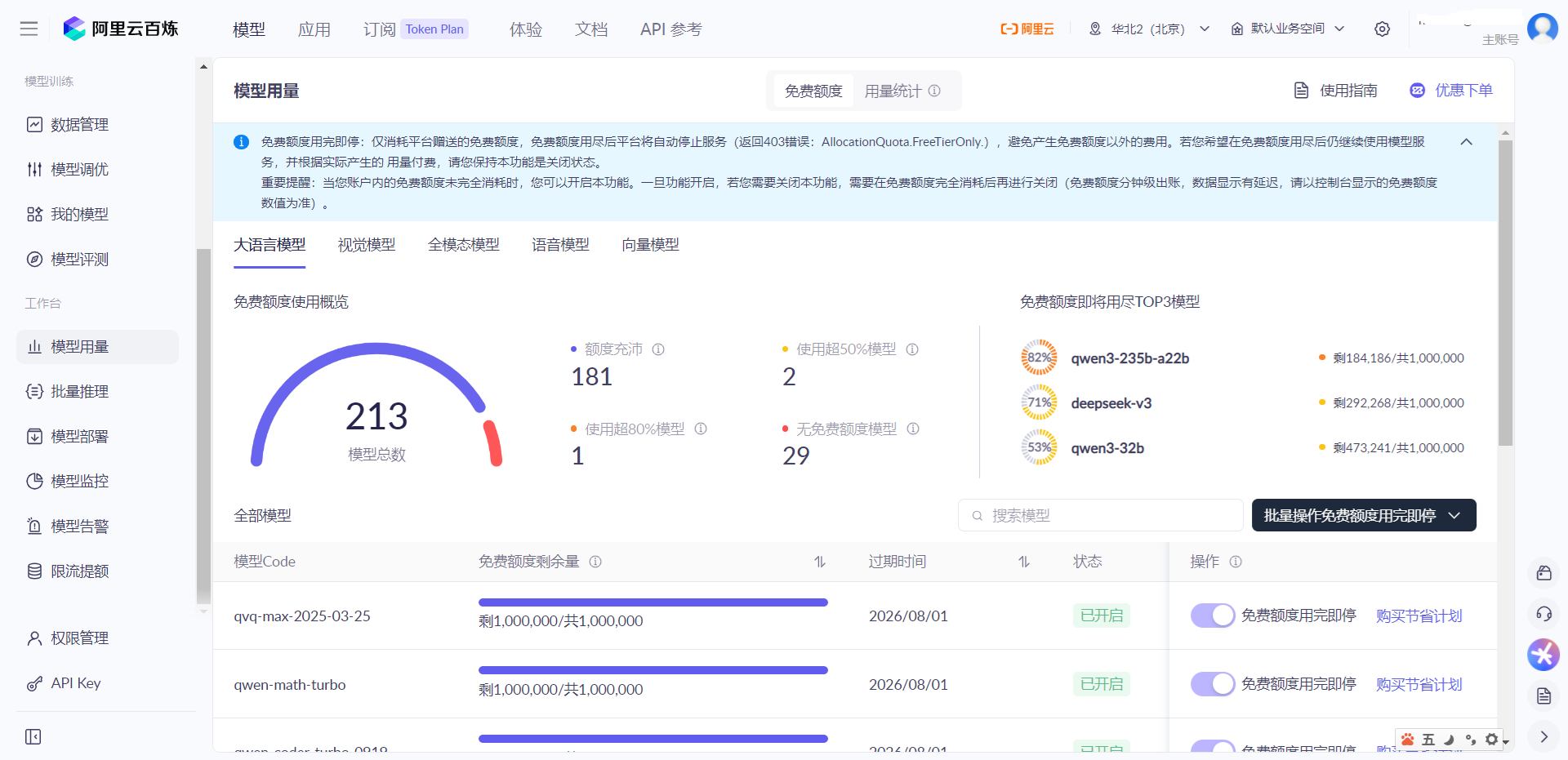Image resolution: width=1568 pixels, height=760 pixels.
Task: Click the main content vertical scrollbar
Action: click(1506, 294)
